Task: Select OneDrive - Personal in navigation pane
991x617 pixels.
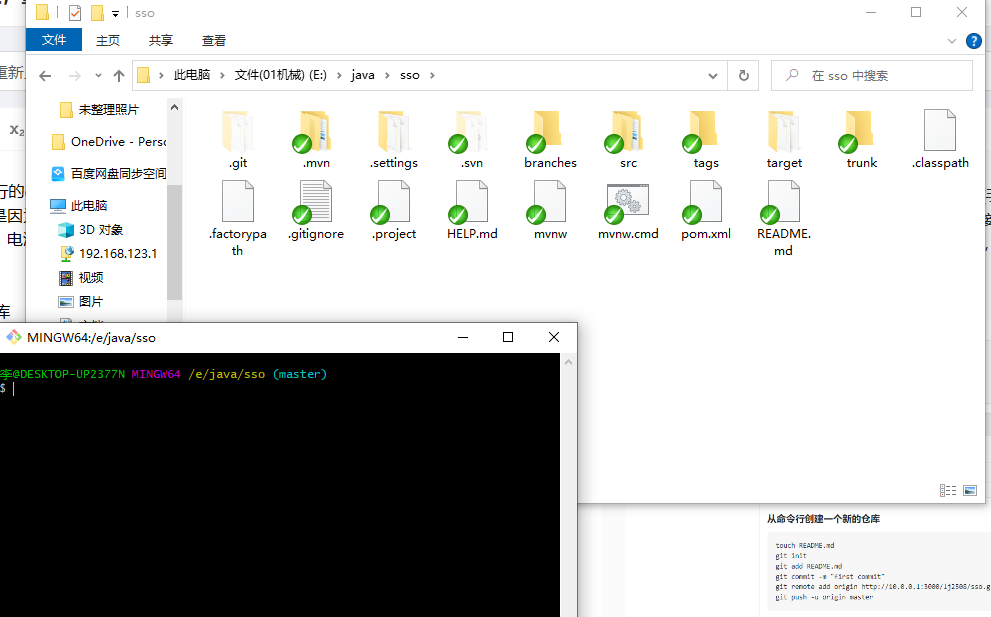Action: click(x=108, y=142)
